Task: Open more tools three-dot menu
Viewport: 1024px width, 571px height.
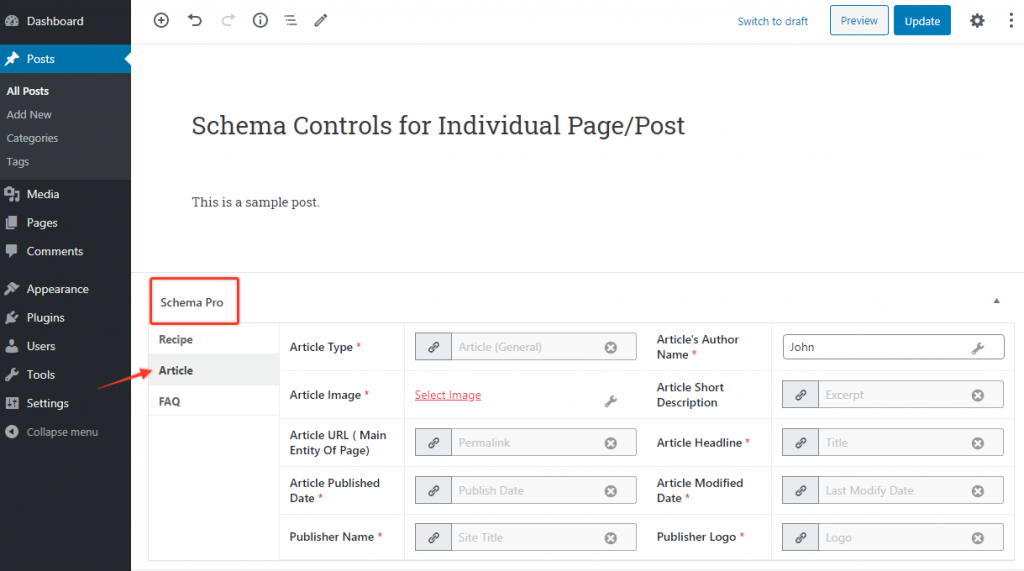Action: pyautogui.click(x=1011, y=20)
